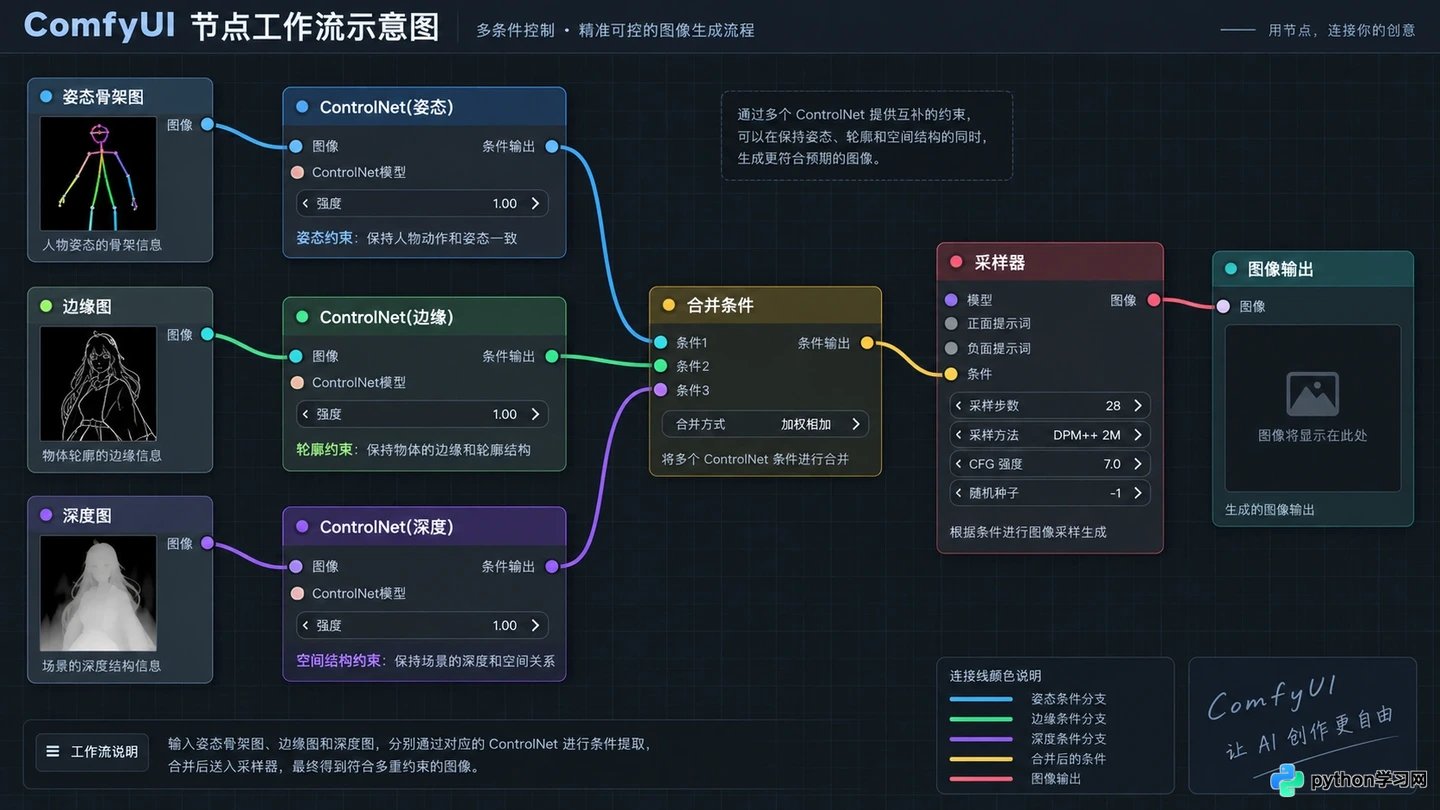Toggle the title dot of 合并条件 node

(x=669, y=305)
